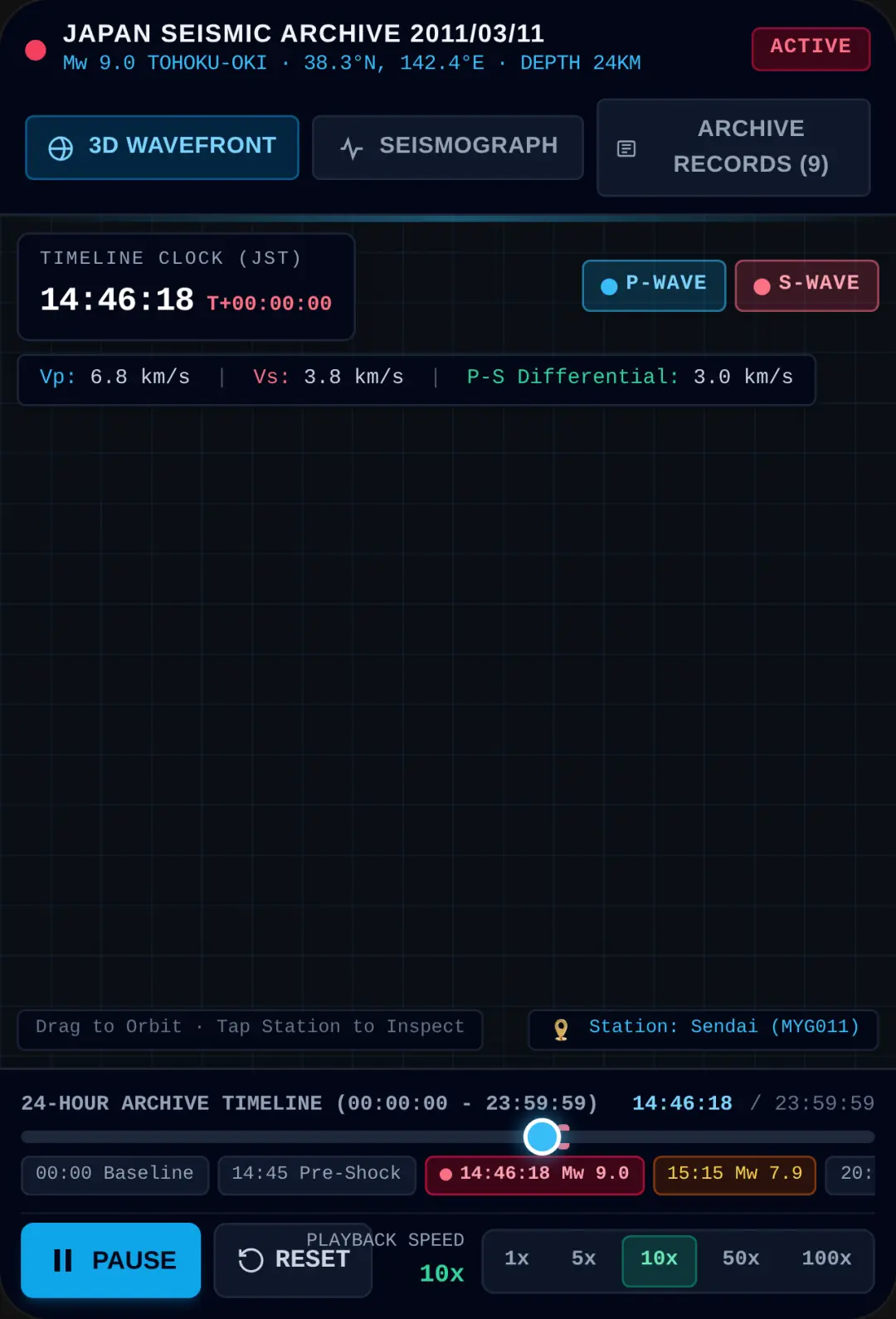
Task: Click the Mw 9.0 Tohoku-Oki subtitle
Action: point(352,63)
